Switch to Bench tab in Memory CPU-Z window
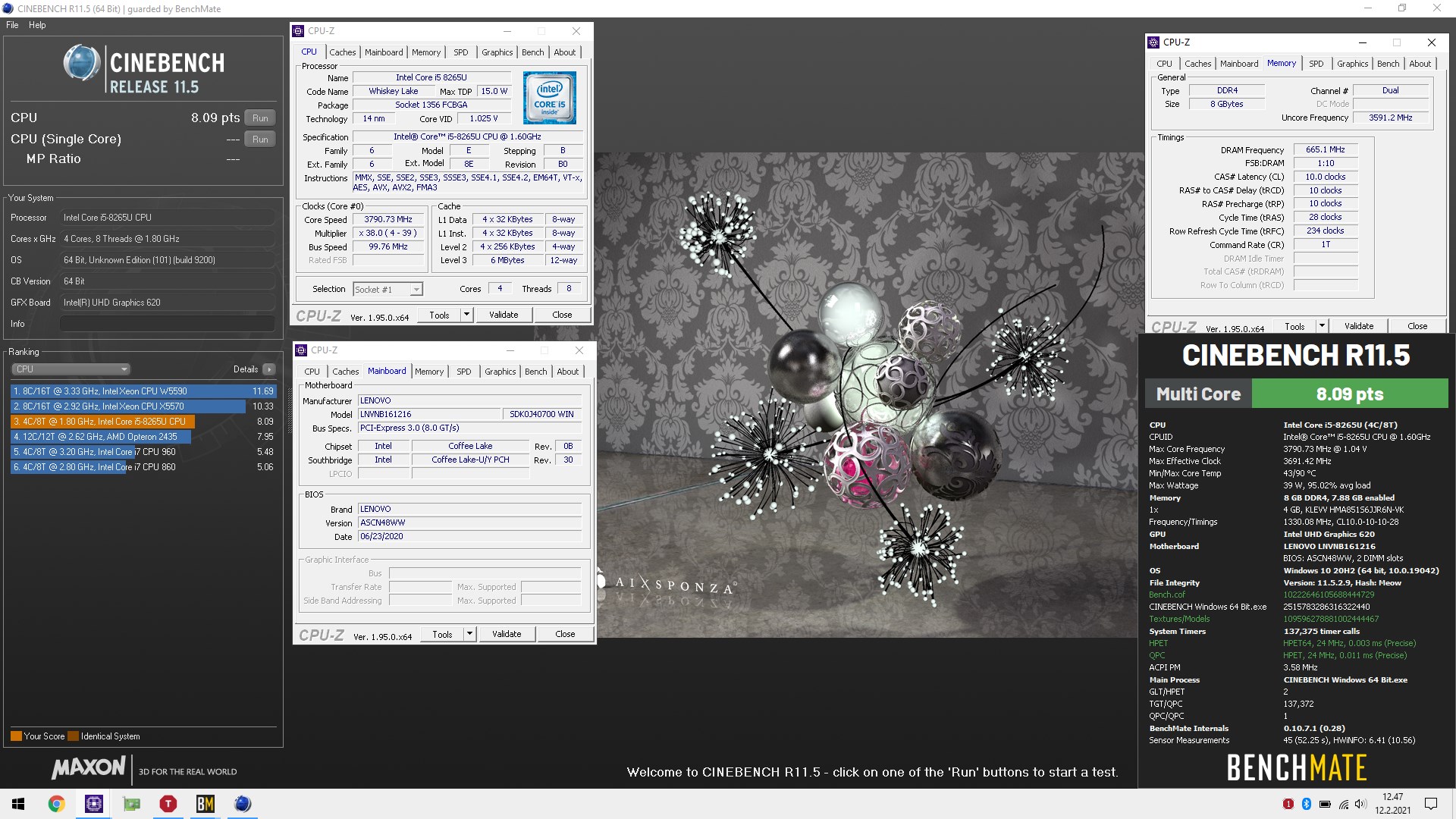1456x819 pixels. (1388, 64)
